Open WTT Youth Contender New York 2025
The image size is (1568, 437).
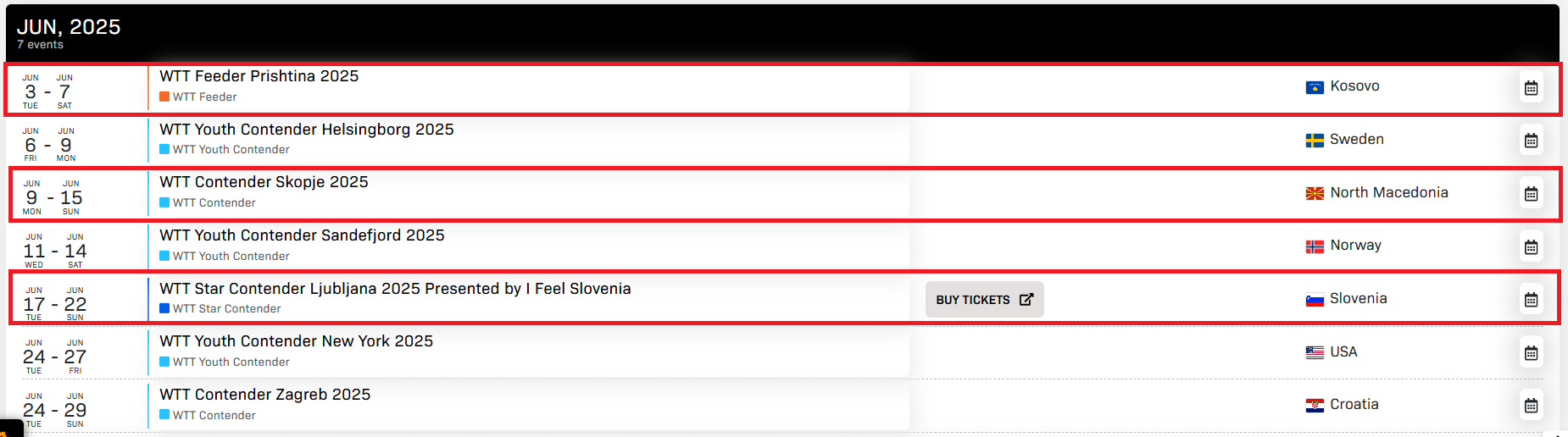[296, 341]
